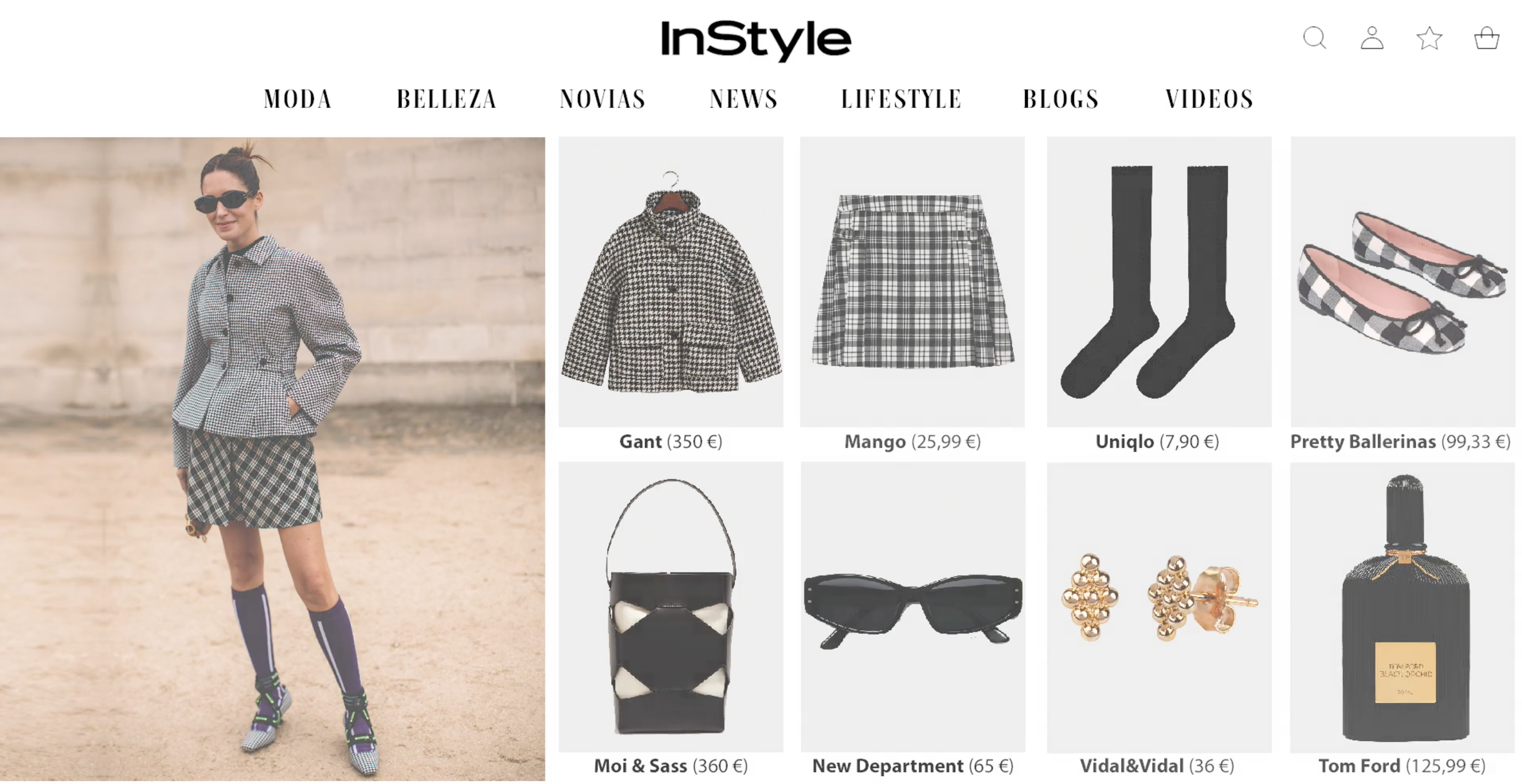Open the VIDEOS menu section
The width and height of the screenshot is (1522, 784).
[x=1209, y=99]
